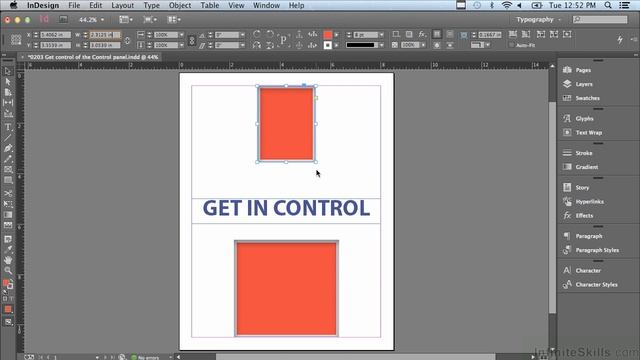Open the Arrange Documents dropdown
Screen dimensions: 640x360
point(174,20)
